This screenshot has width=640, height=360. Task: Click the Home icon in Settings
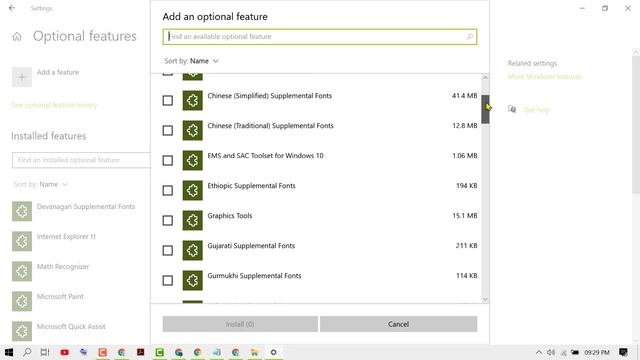17,37
